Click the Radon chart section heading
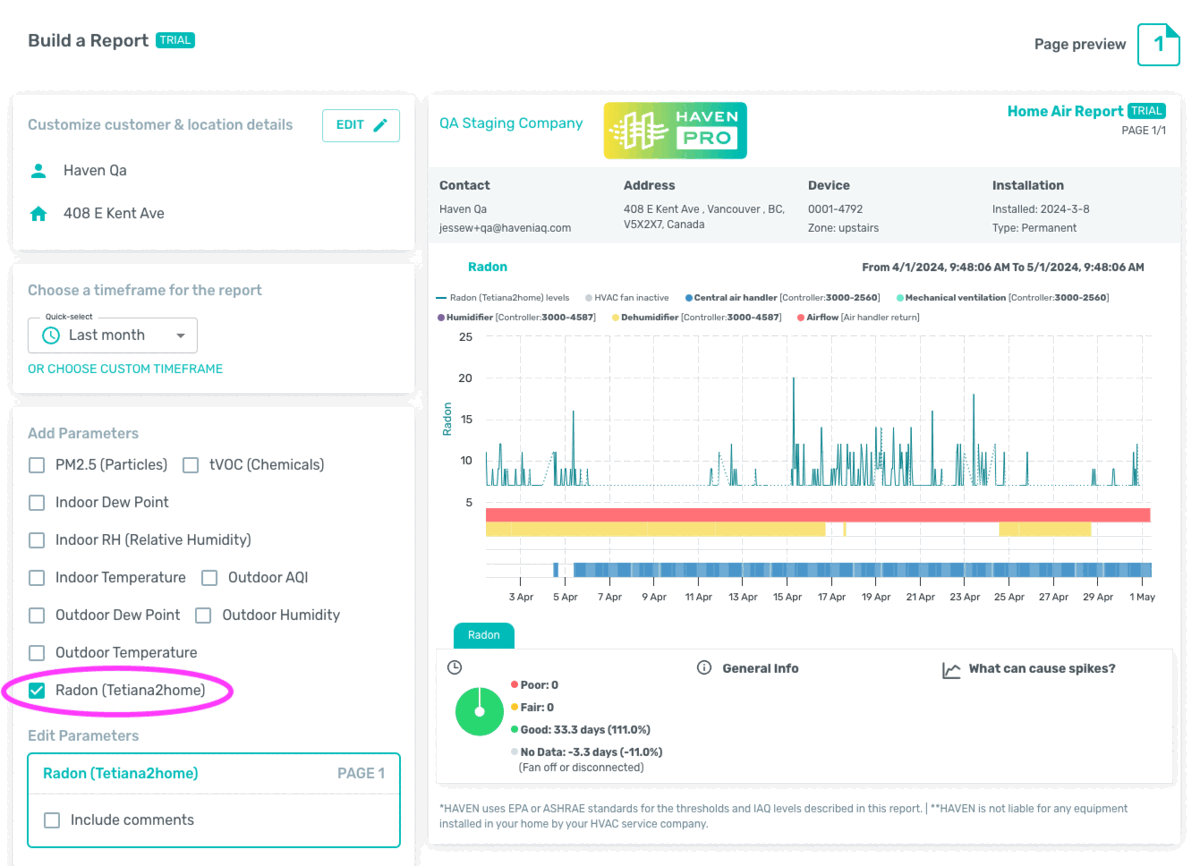This screenshot has width=1200, height=866. [x=487, y=268]
